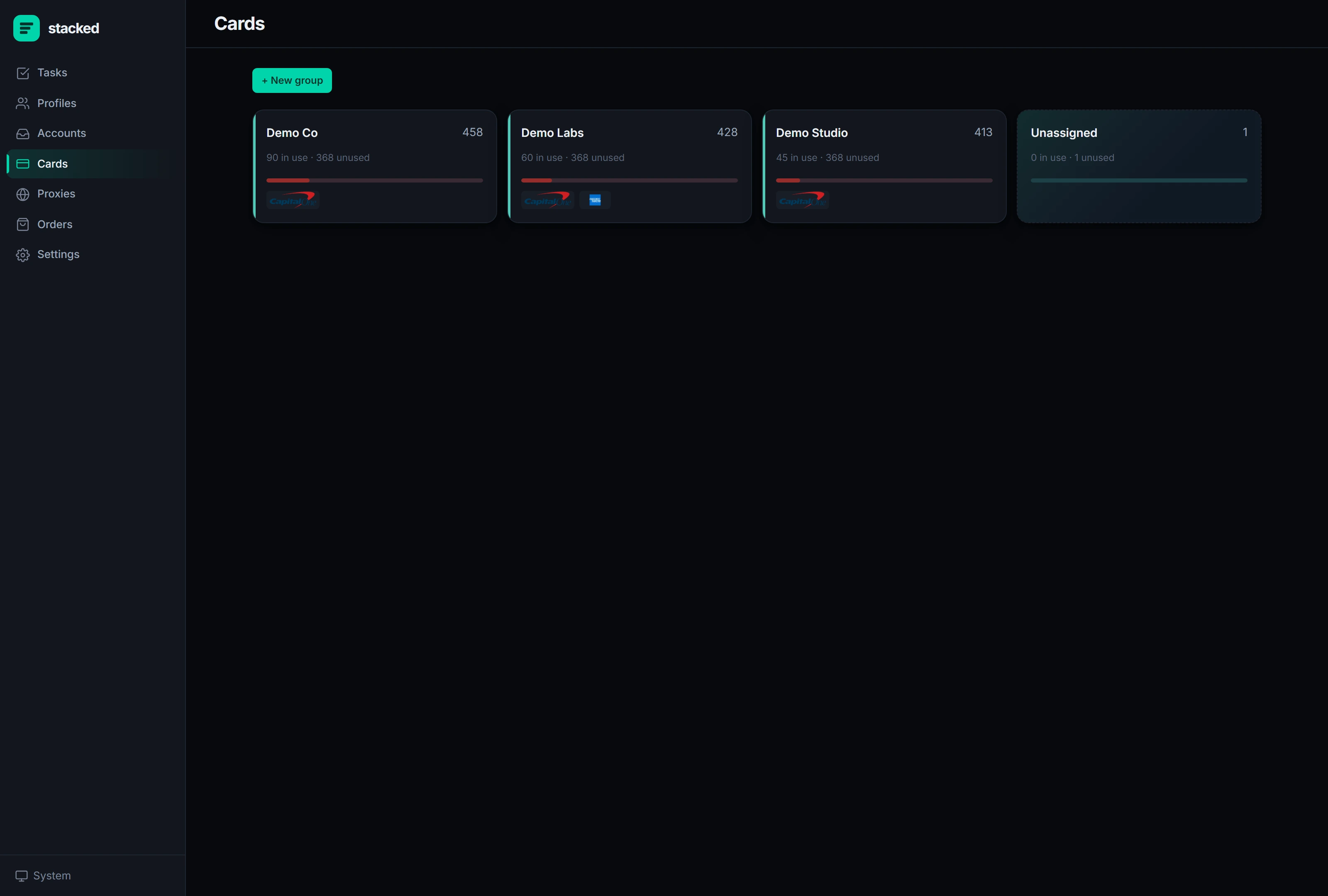
Task: Click the Accounts inbox icon
Action: 23,134
